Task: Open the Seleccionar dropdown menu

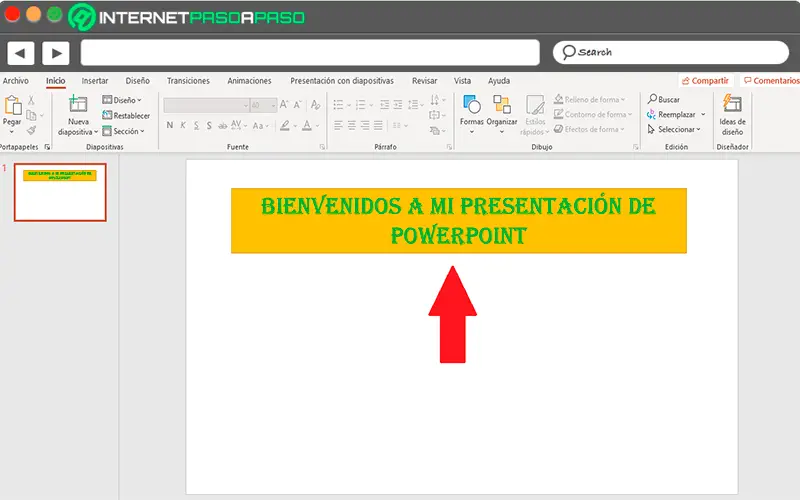Action: [x=677, y=129]
